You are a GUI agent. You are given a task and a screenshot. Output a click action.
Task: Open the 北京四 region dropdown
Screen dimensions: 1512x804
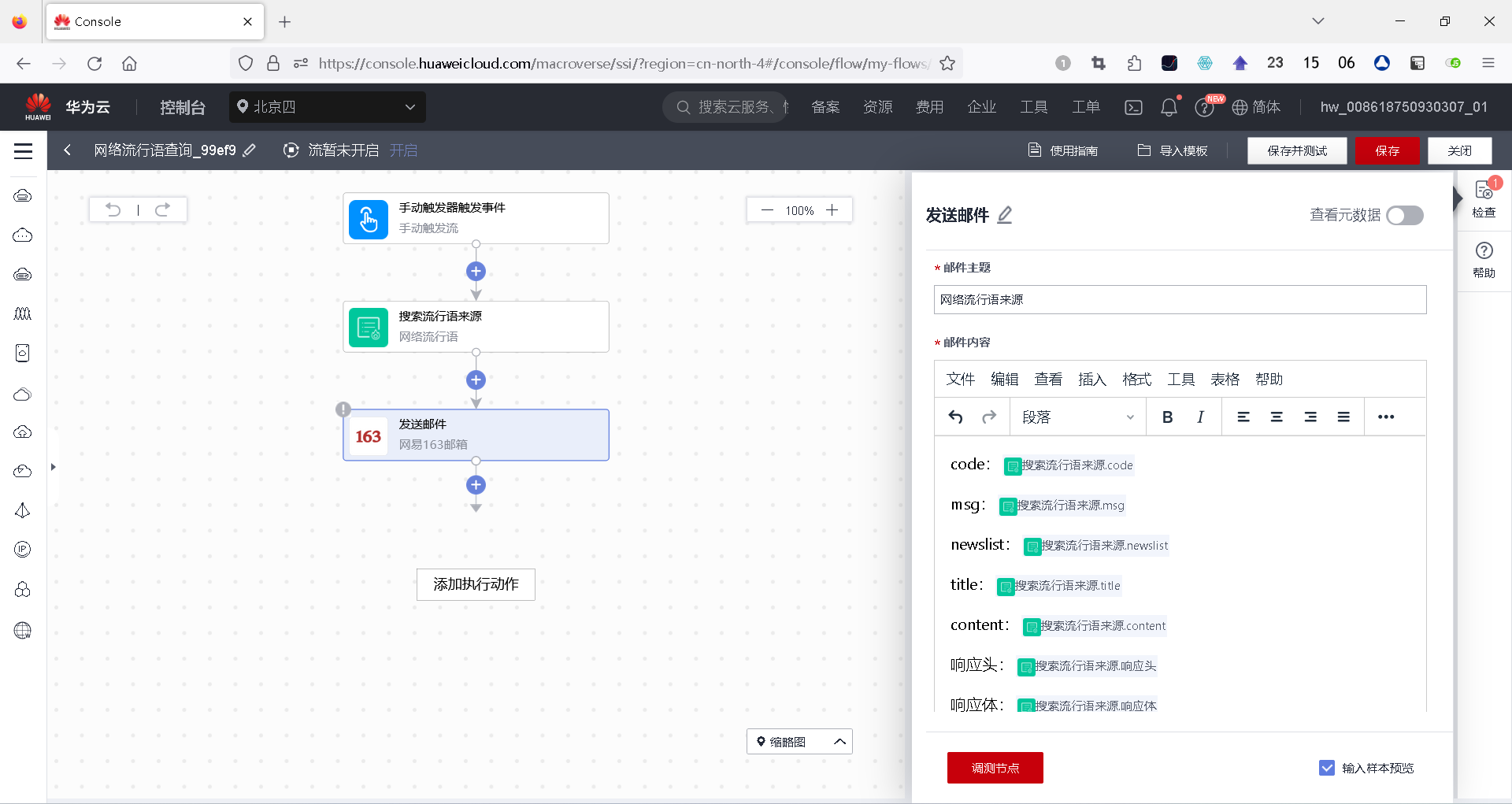pyautogui.click(x=328, y=107)
